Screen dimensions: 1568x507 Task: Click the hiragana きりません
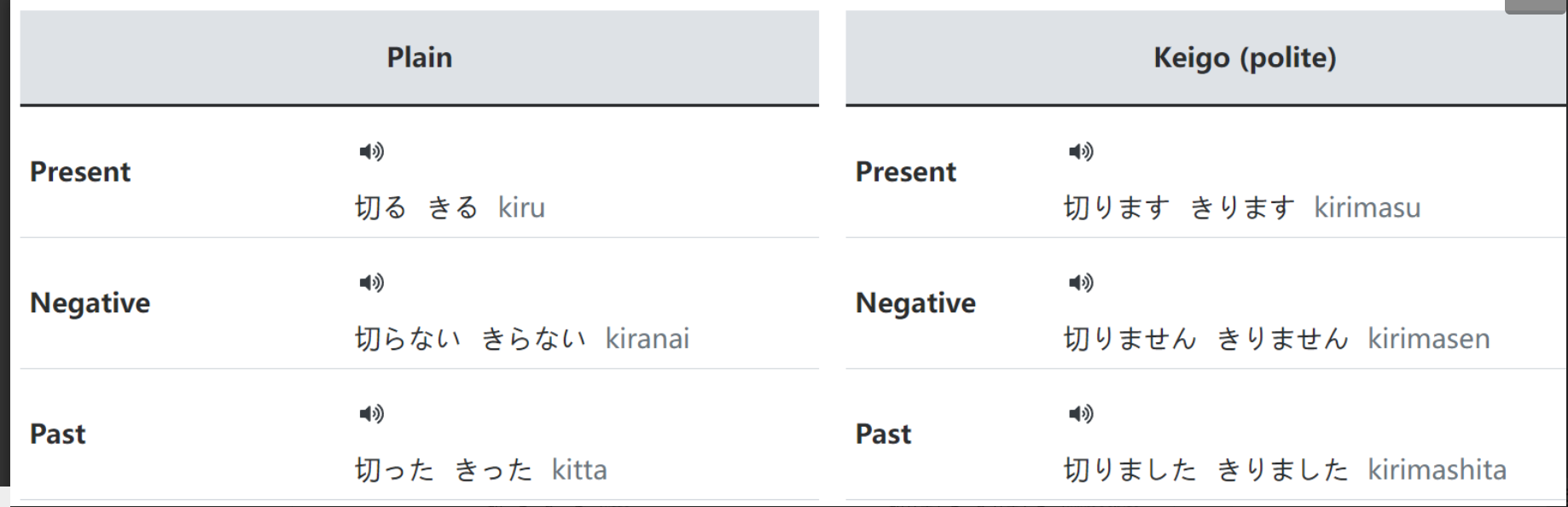click(x=1282, y=339)
